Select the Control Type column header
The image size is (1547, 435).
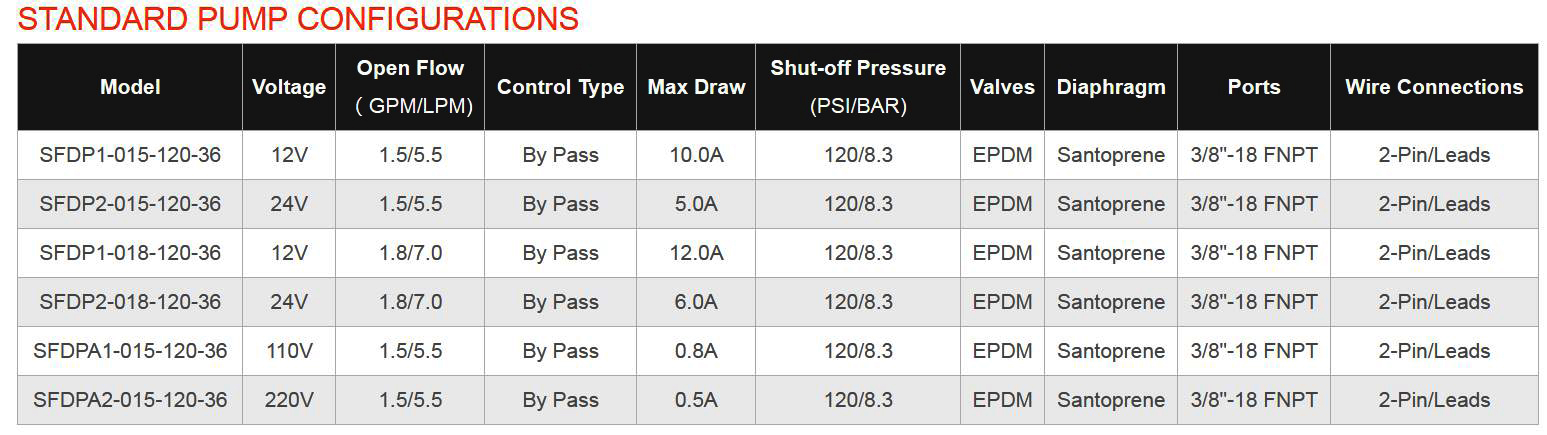tap(560, 87)
